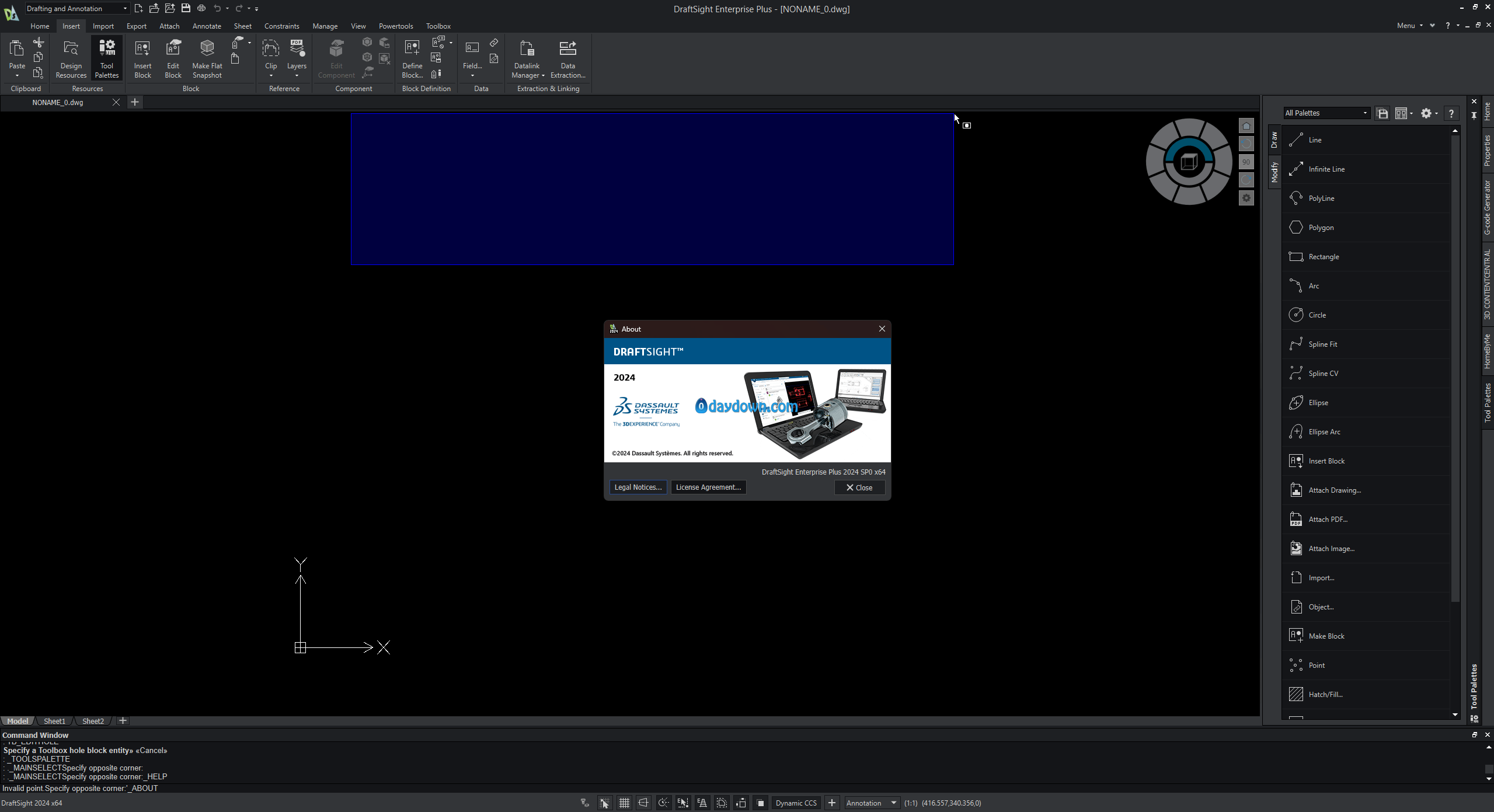Toggle the Grid display in the status bar
The image size is (1494, 812).
(624, 803)
